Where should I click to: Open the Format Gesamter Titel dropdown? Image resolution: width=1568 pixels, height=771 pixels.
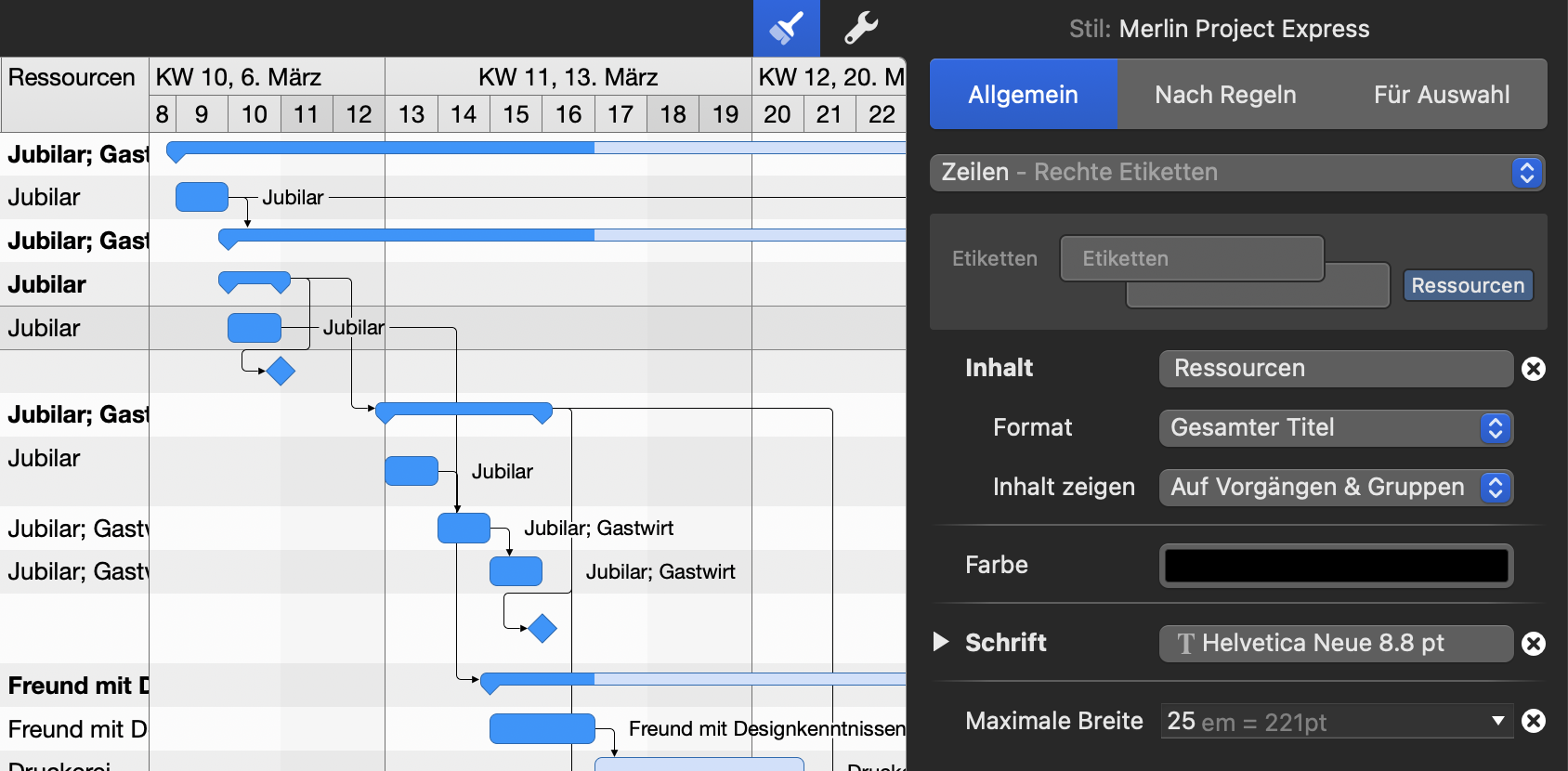(1495, 428)
